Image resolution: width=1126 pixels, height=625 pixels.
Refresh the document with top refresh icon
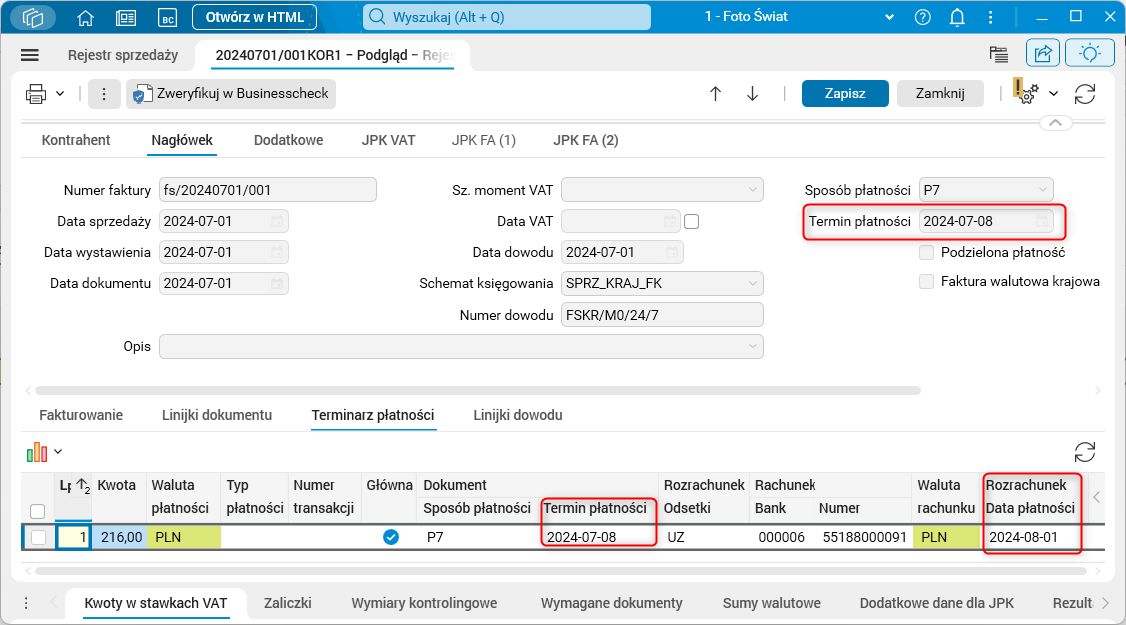(x=1085, y=93)
